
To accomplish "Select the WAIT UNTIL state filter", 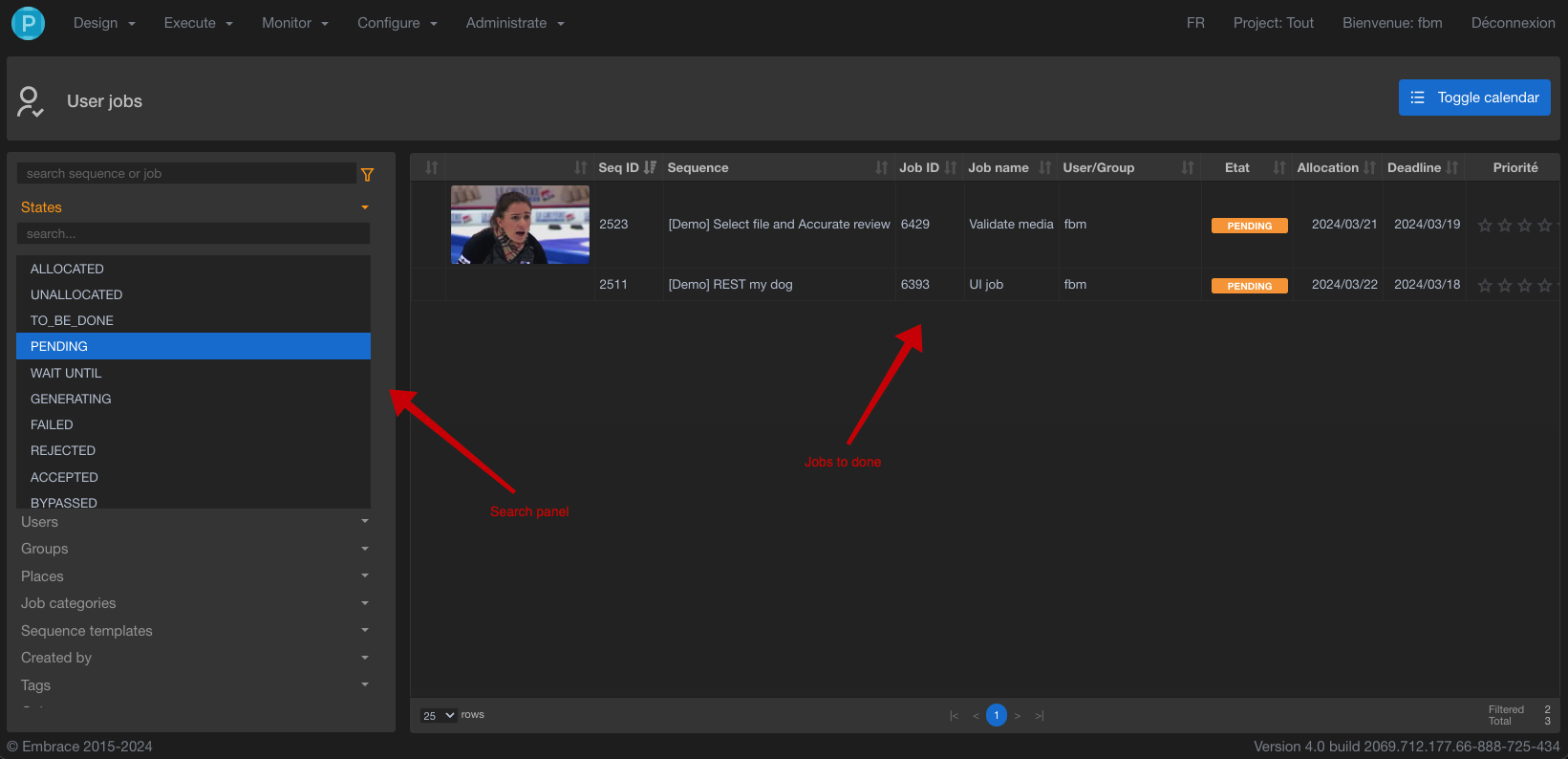I will click(x=193, y=373).
